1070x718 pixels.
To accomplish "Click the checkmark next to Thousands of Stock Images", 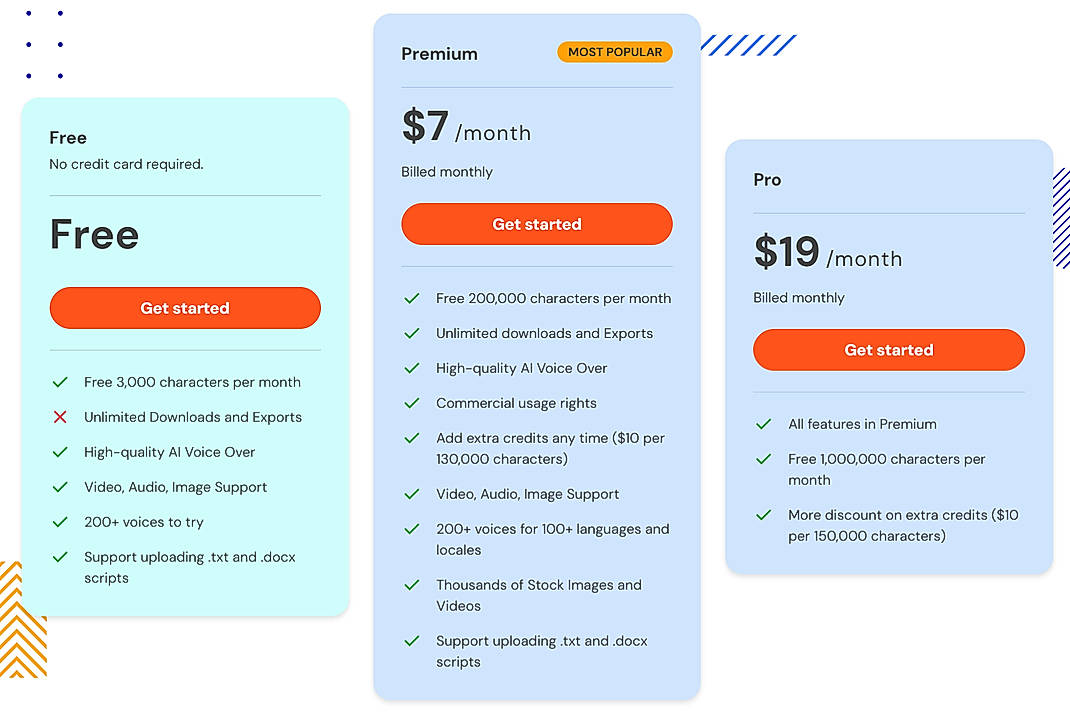I will click(413, 585).
